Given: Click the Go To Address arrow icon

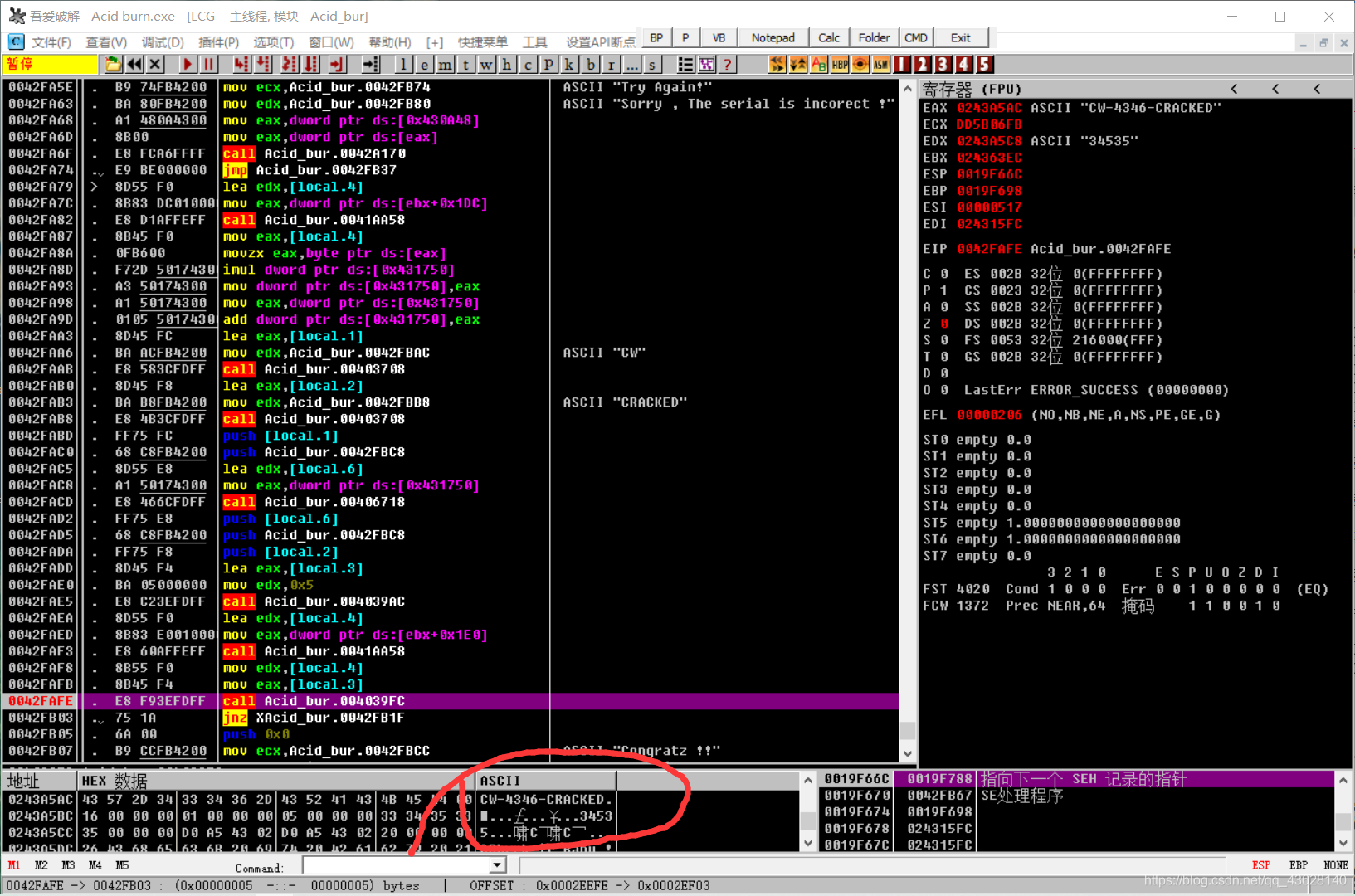Looking at the screenshot, I should [x=370, y=64].
